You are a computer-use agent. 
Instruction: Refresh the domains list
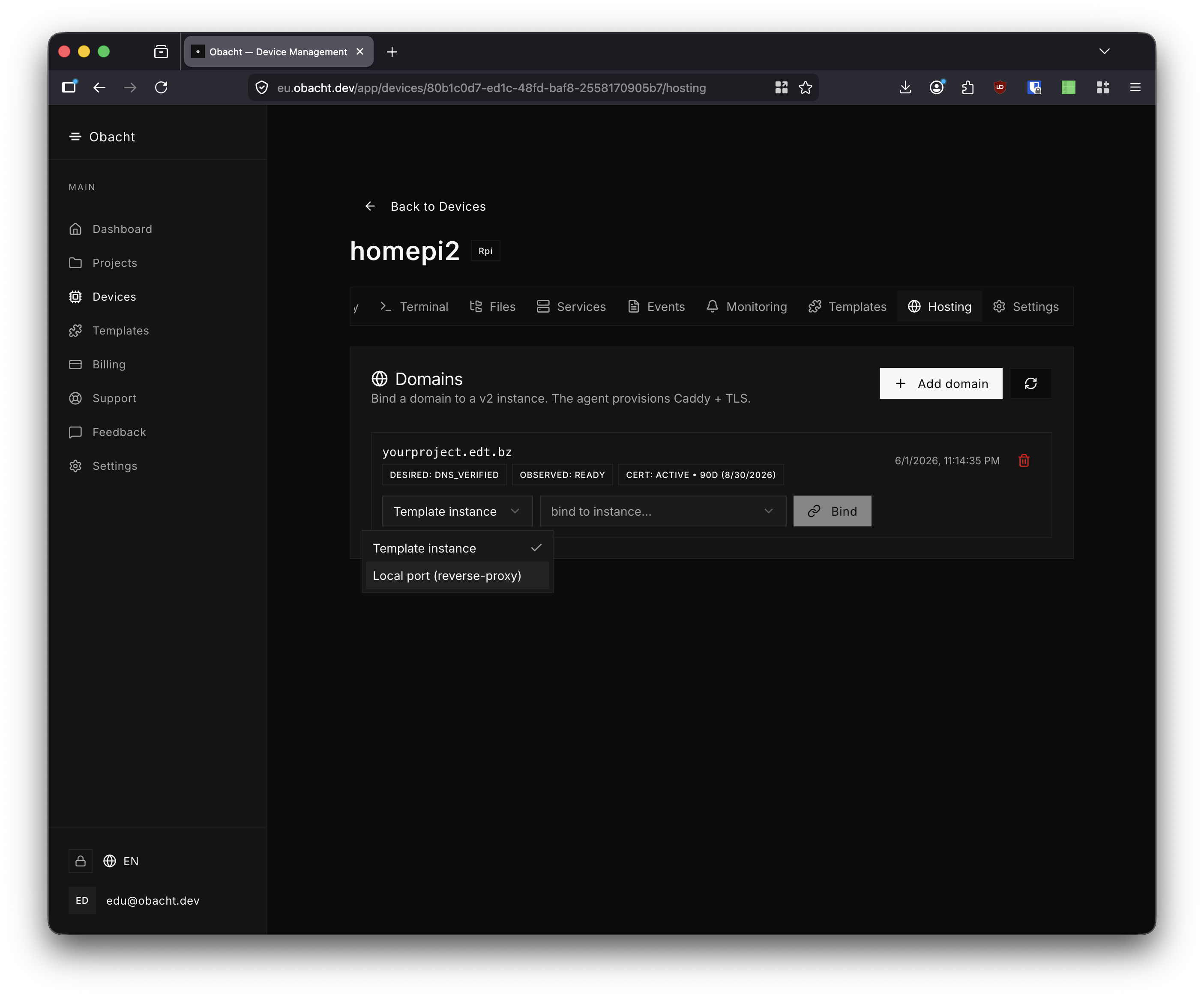pos(1030,383)
